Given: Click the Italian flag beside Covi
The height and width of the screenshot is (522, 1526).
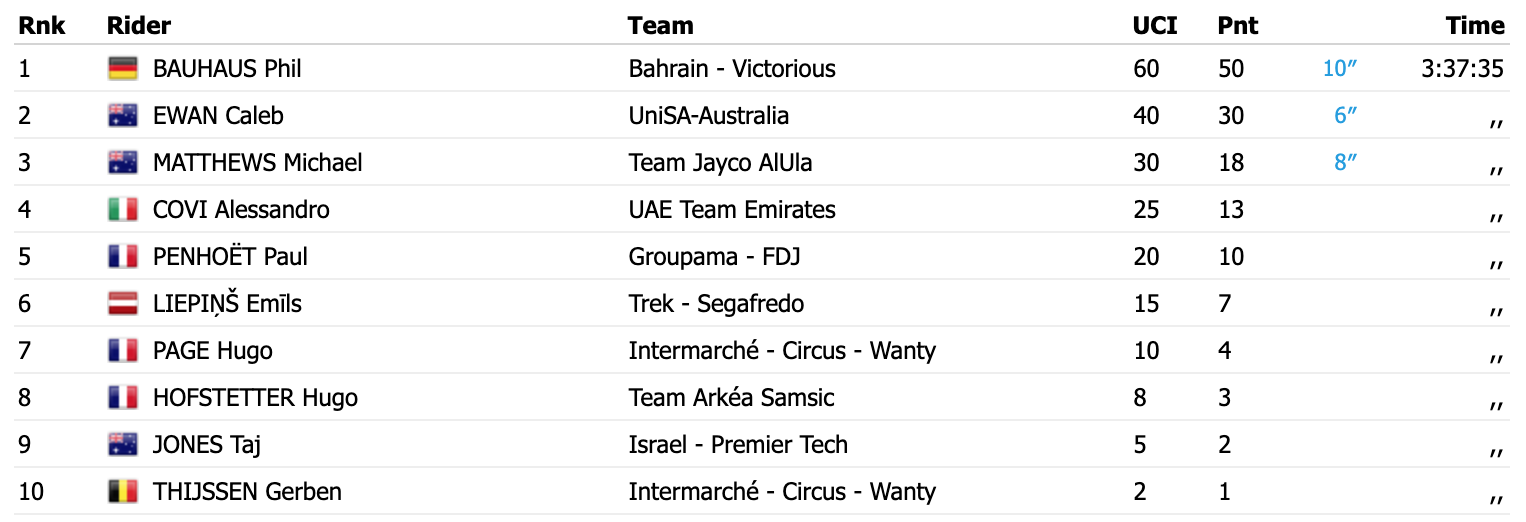Looking at the screenshot, I should tap(122, 210).
